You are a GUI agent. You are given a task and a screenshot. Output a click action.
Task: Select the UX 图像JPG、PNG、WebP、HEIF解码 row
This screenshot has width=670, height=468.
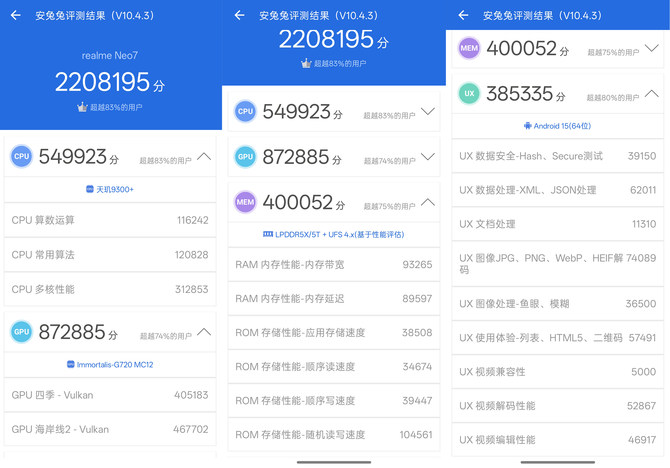[x=558, y=264]
